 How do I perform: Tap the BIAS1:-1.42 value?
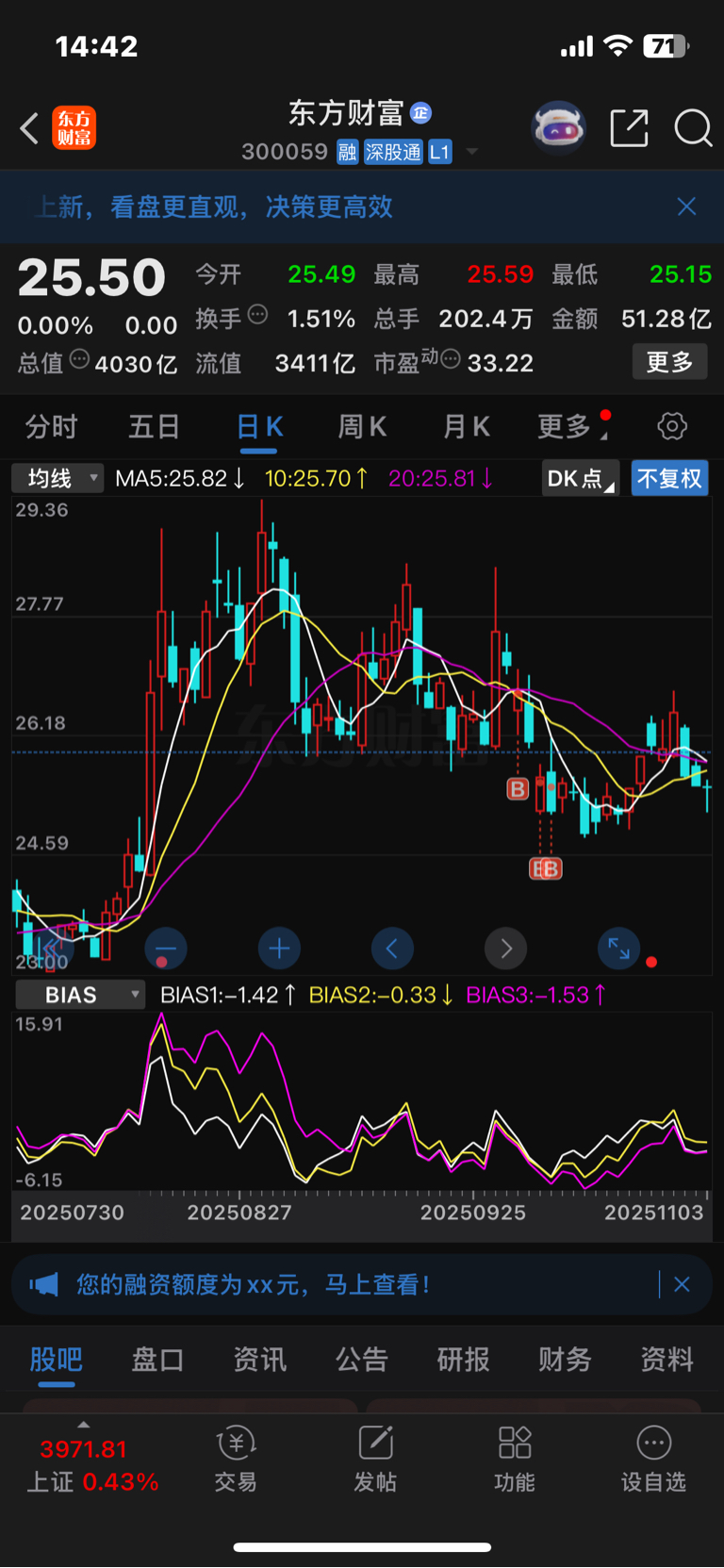coord(229,995)
